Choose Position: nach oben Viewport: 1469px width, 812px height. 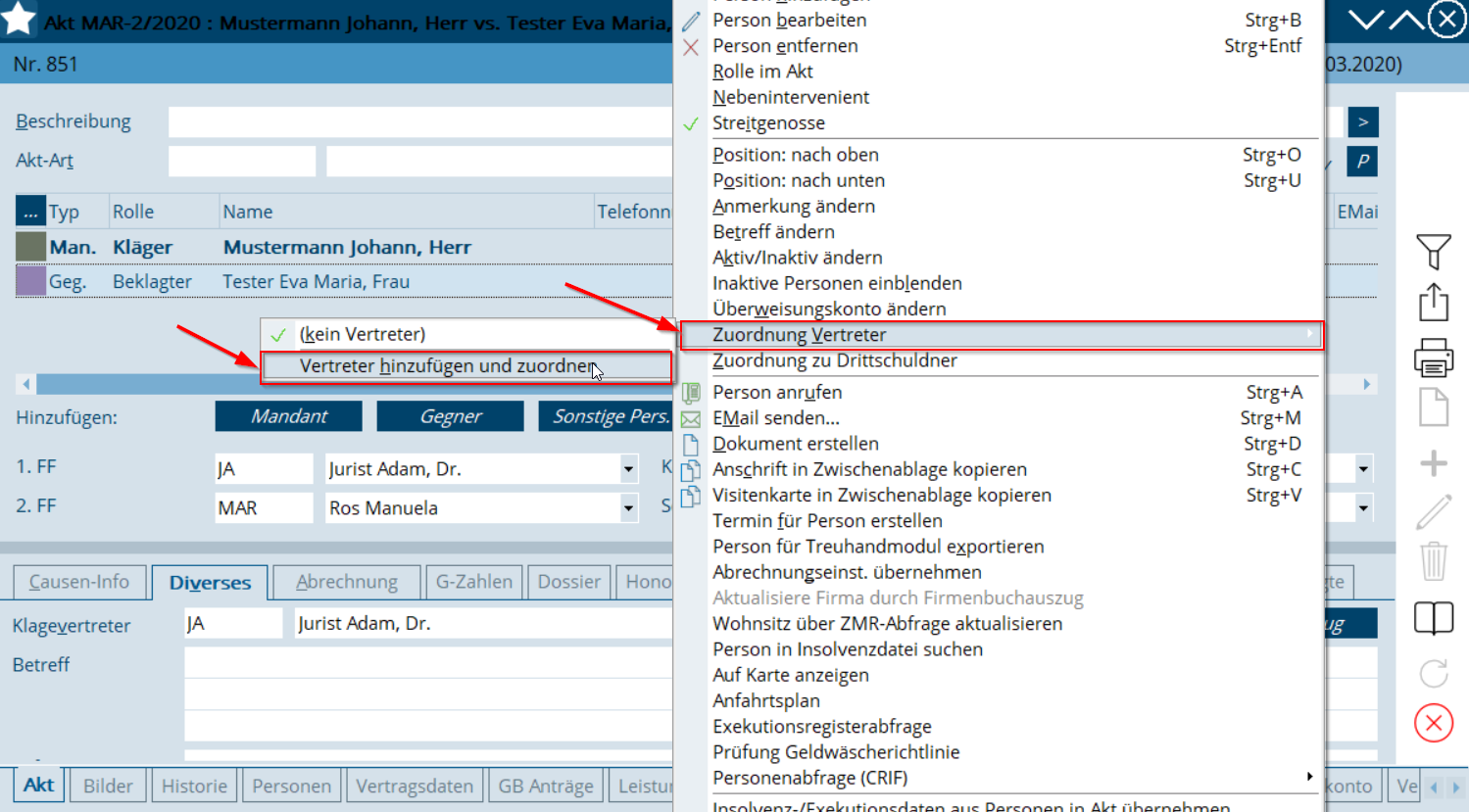coord(1000,155)
